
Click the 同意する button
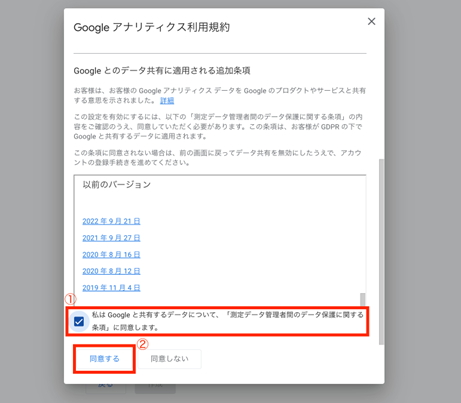104,359
